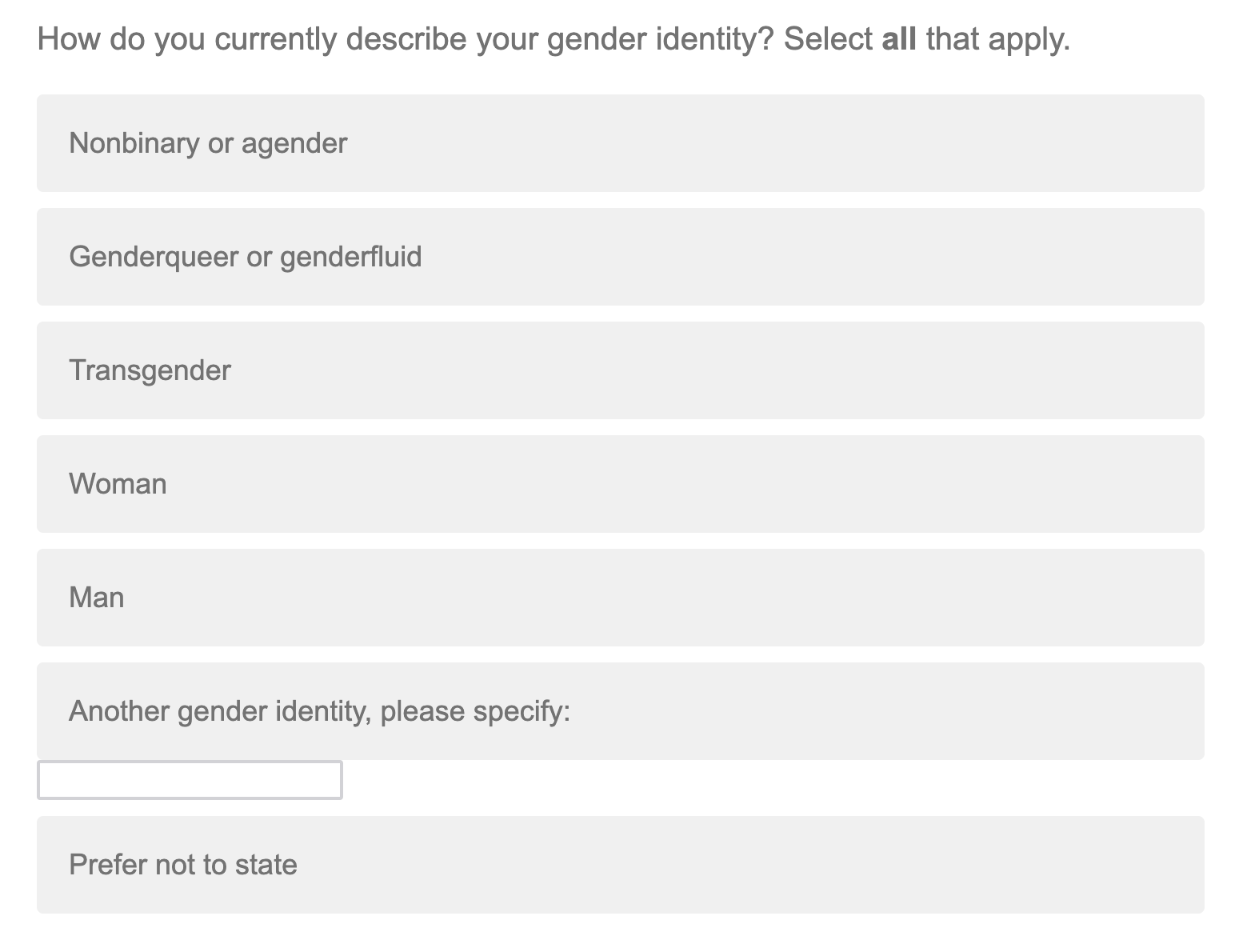Select the Nonbinary or agender option
This screenshot has height=952, width=1243.
tap(620, 143)
